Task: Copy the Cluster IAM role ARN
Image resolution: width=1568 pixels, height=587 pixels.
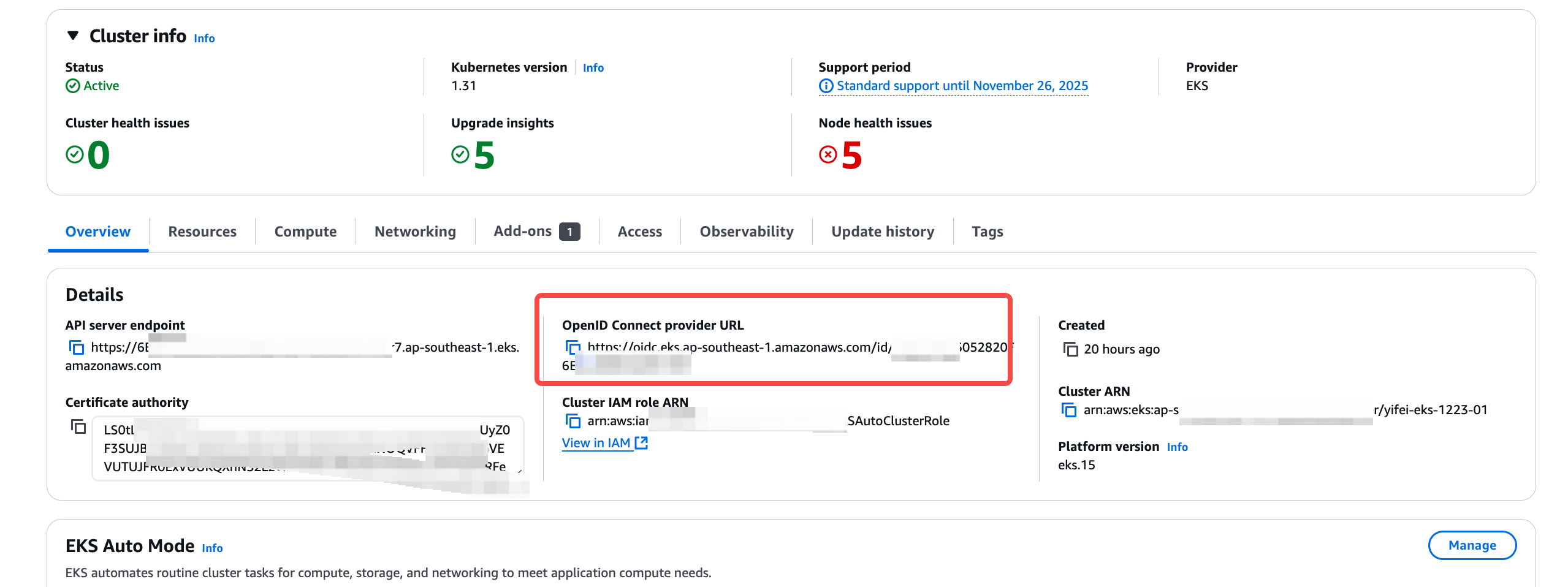Action: (x=573, y=421)
